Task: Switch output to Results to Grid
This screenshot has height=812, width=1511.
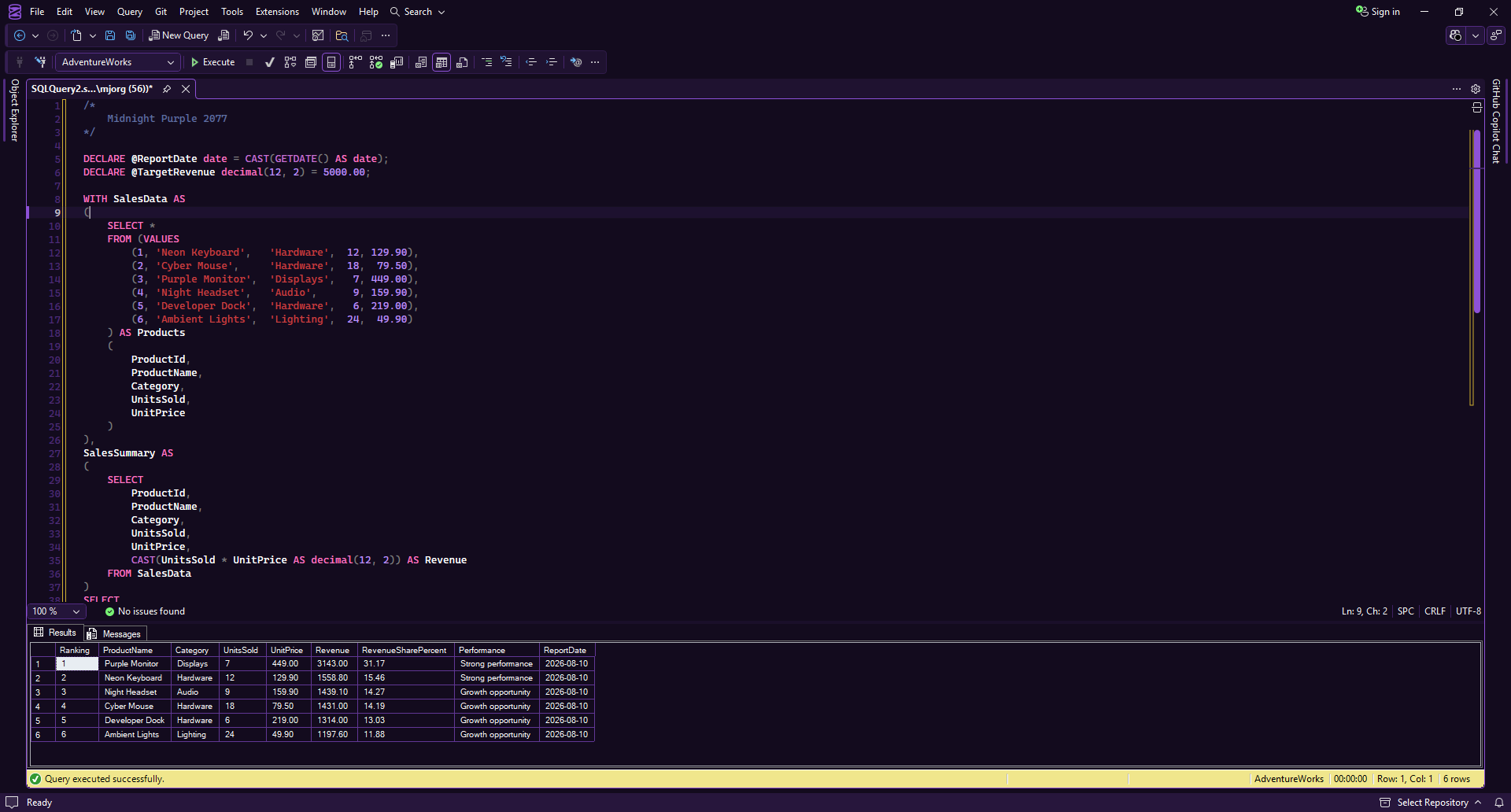Action: pyautogui.click(x=441, y=62)
